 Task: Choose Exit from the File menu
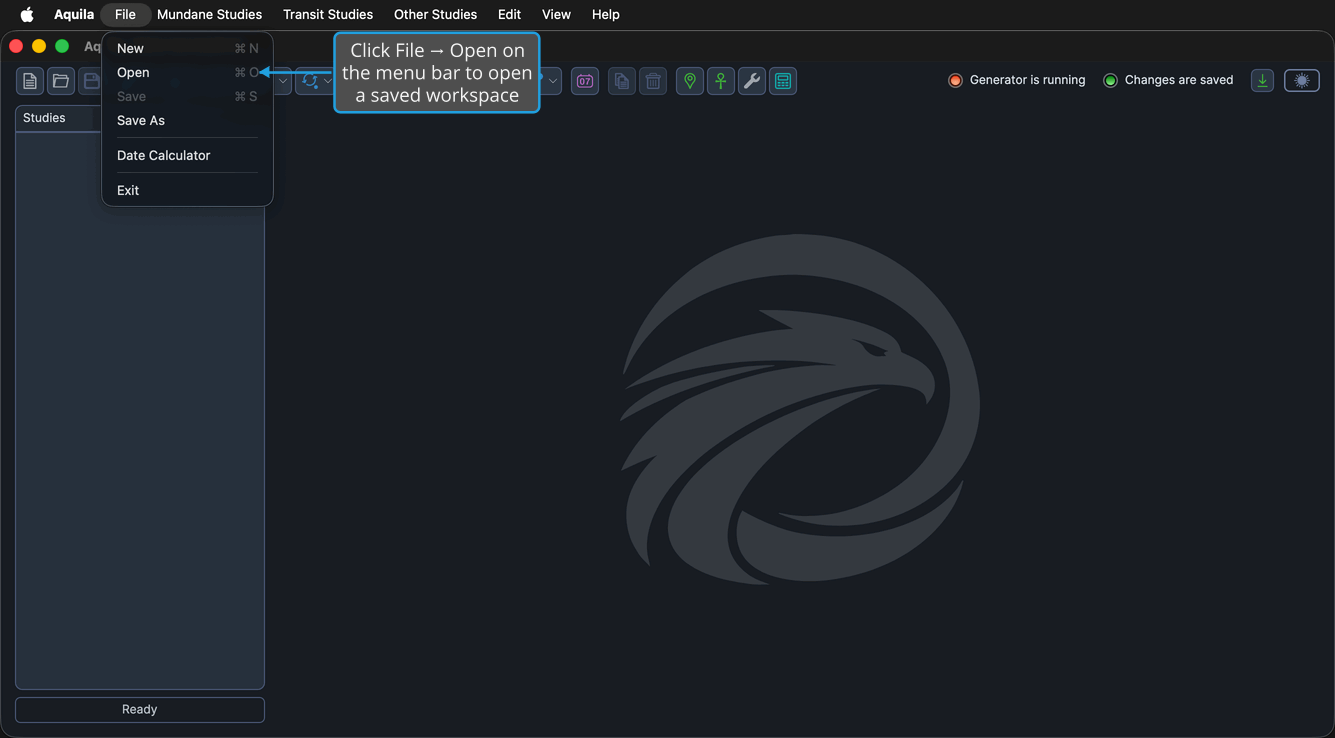187,190
